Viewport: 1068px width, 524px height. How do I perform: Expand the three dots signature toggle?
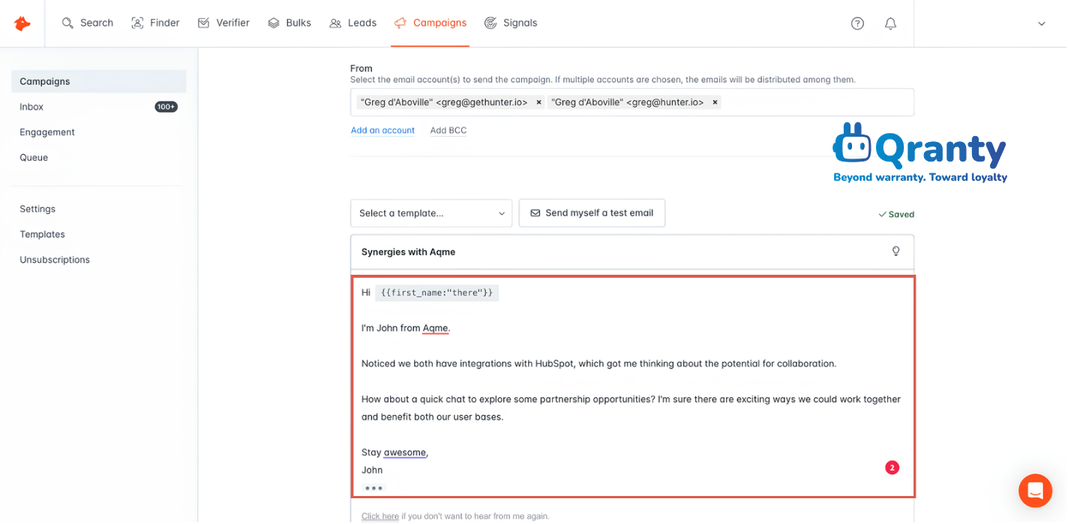tap(373, 488)
